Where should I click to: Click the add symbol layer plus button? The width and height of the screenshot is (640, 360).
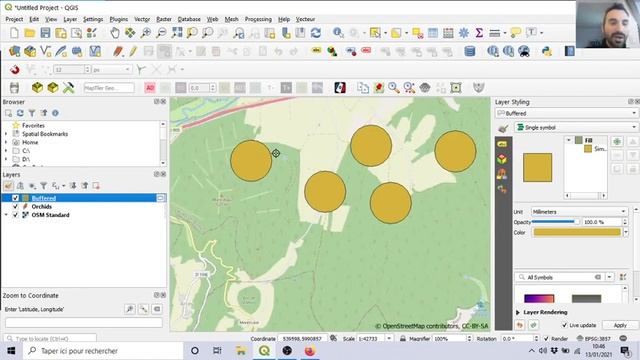[x=617, y=141]
